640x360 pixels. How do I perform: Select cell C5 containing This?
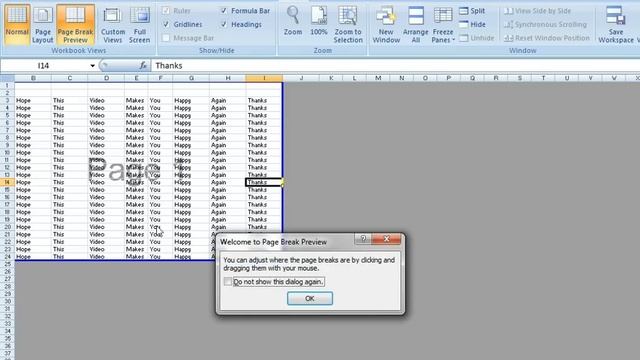coord(69,115)
